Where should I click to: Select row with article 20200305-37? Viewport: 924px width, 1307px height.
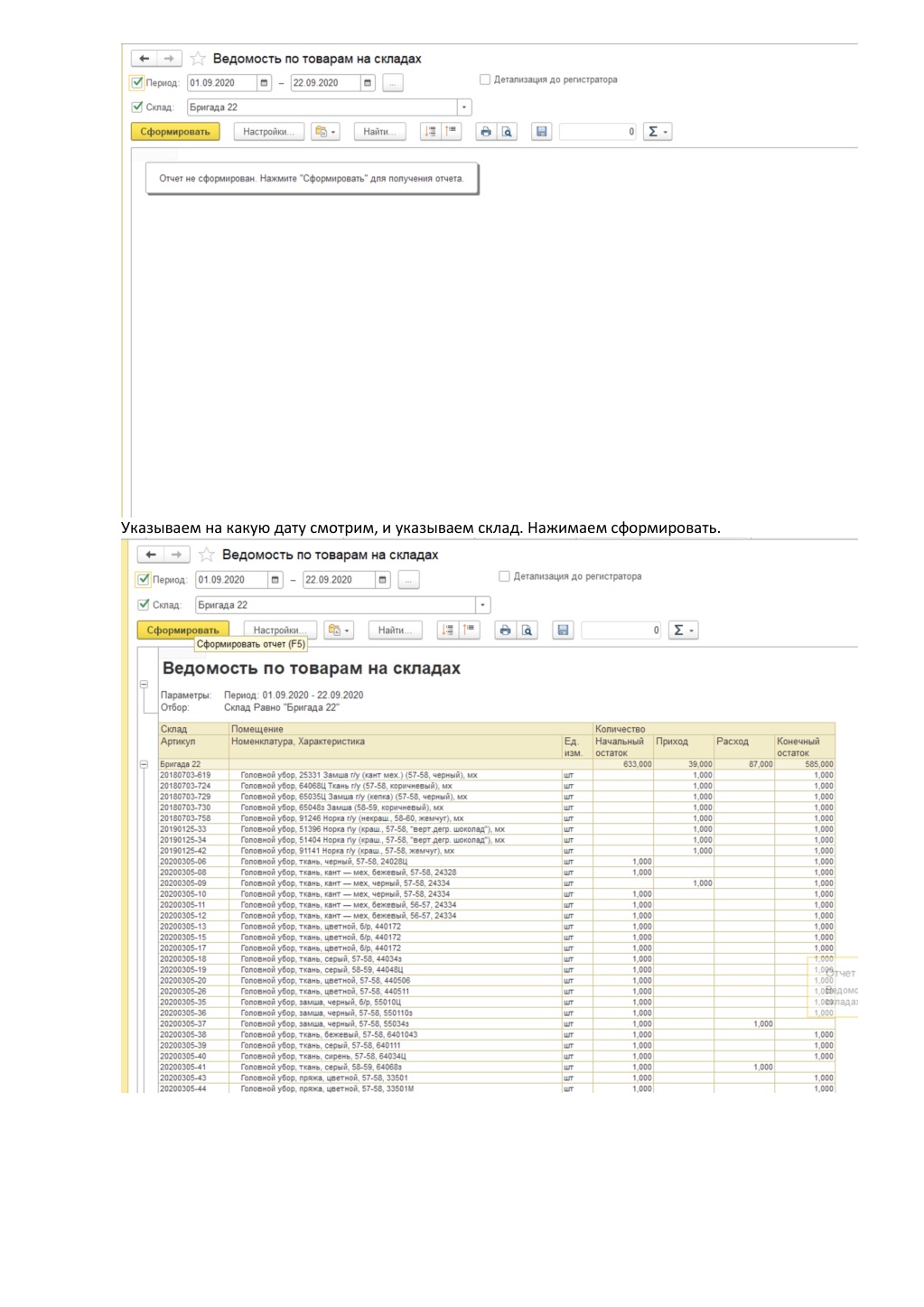497,1024
